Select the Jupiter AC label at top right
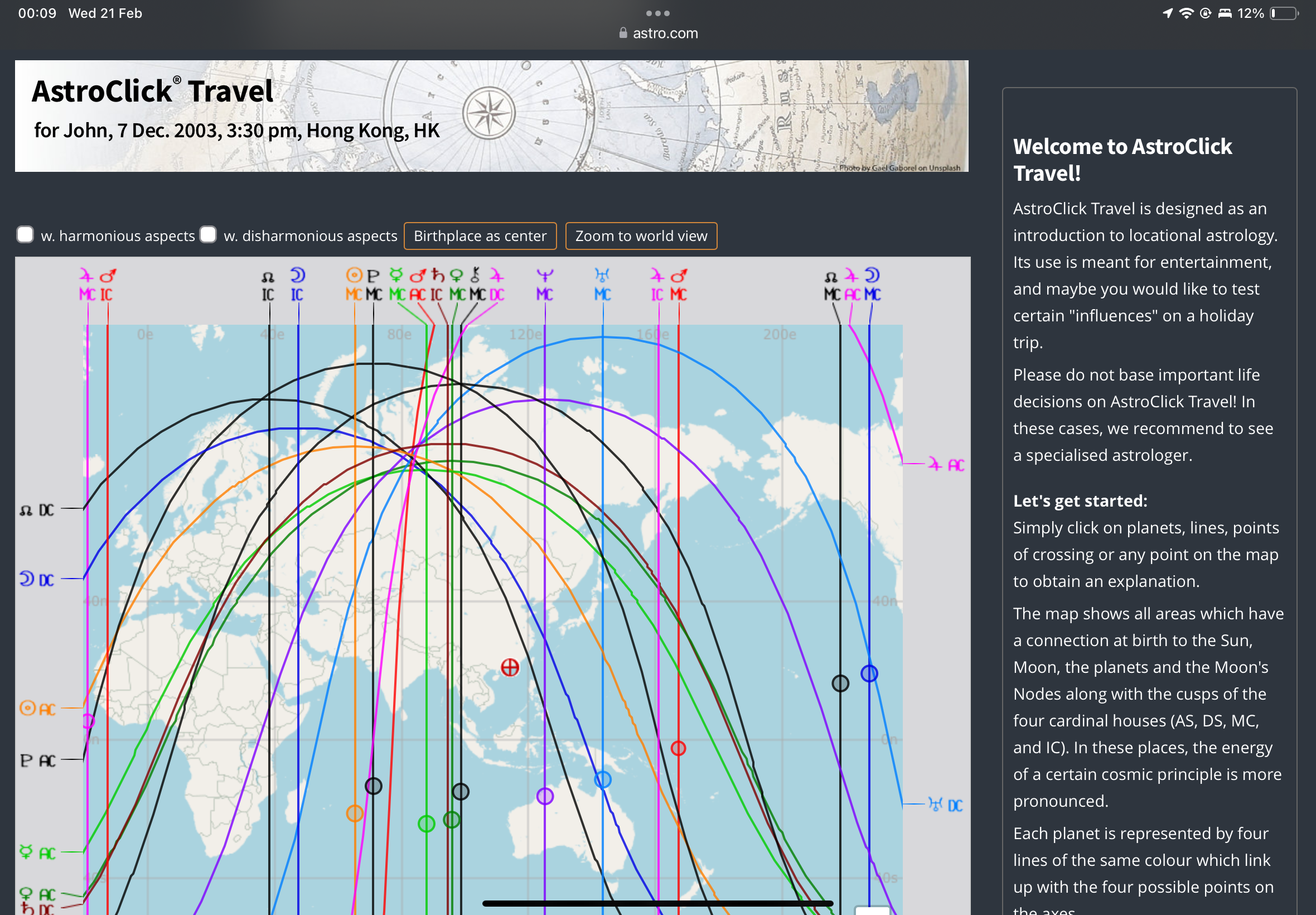Viewport: 1316px width, 915px height. pos(852,285)
